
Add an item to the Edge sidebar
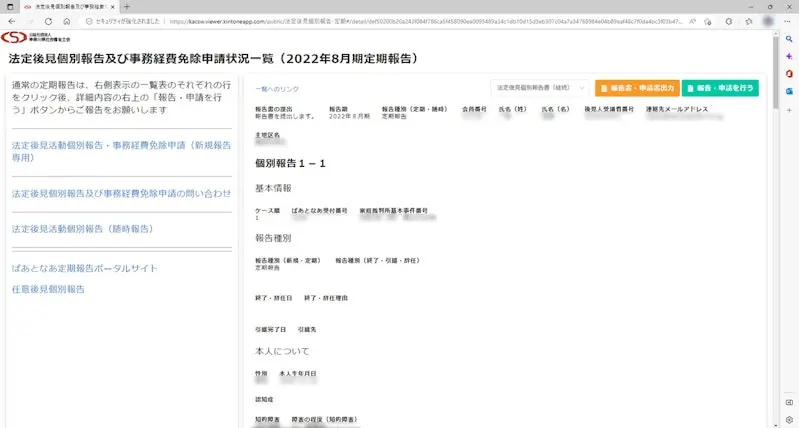[789, 110]
